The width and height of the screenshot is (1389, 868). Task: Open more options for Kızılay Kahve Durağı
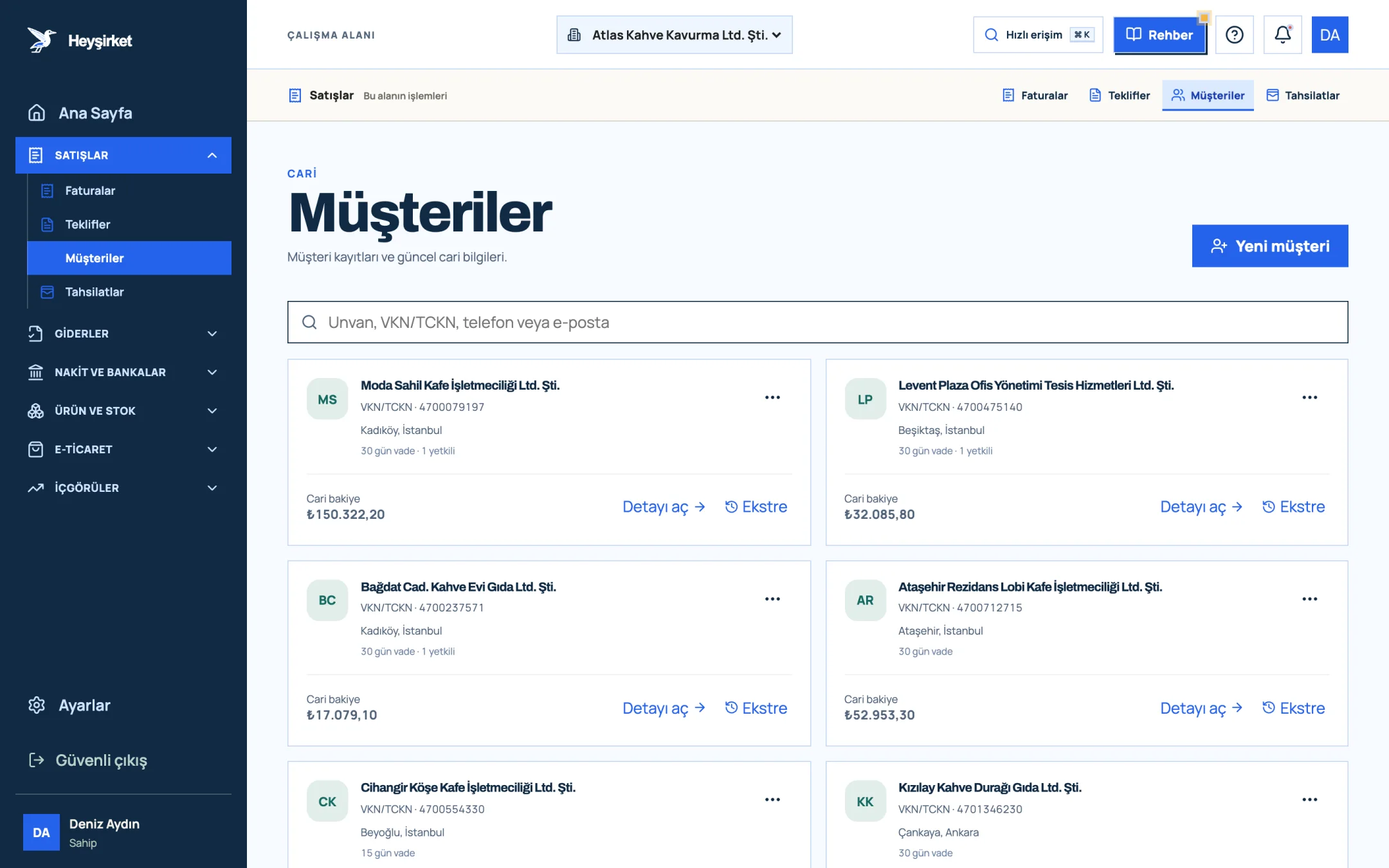click(x=1310, y=799)
